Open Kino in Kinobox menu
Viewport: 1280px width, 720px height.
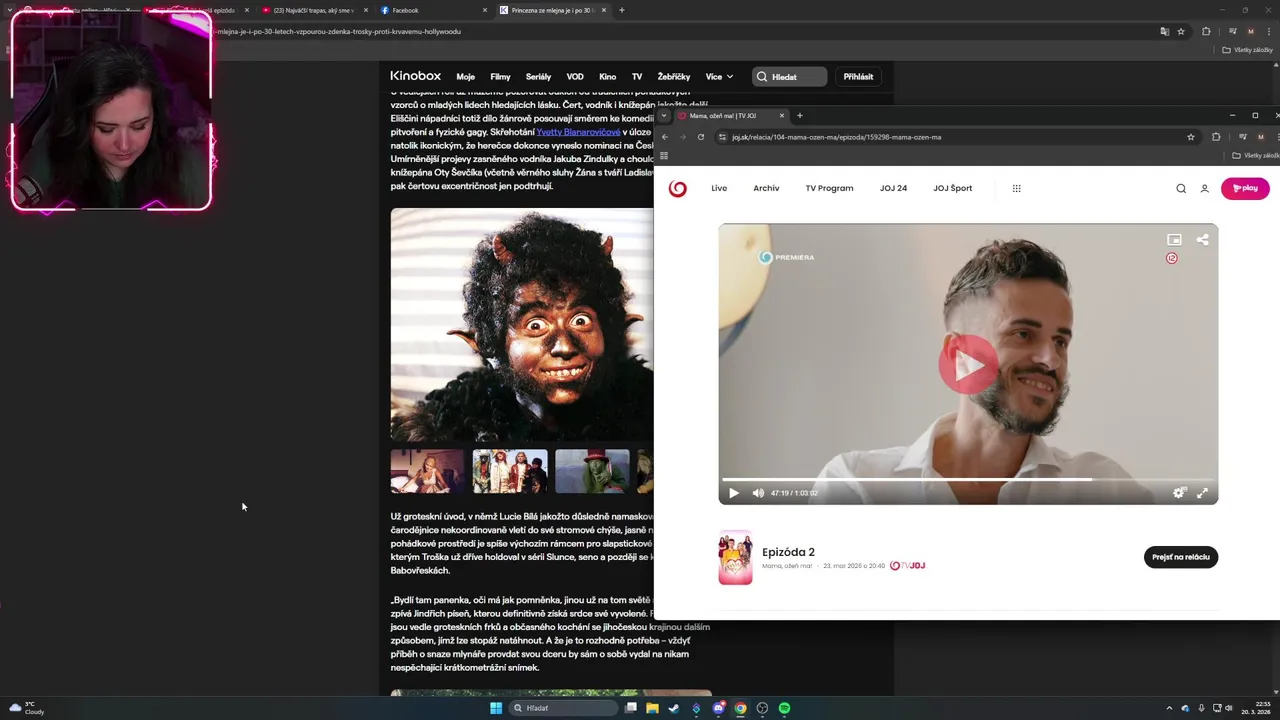pyautogui.click(x=607, y=77)
